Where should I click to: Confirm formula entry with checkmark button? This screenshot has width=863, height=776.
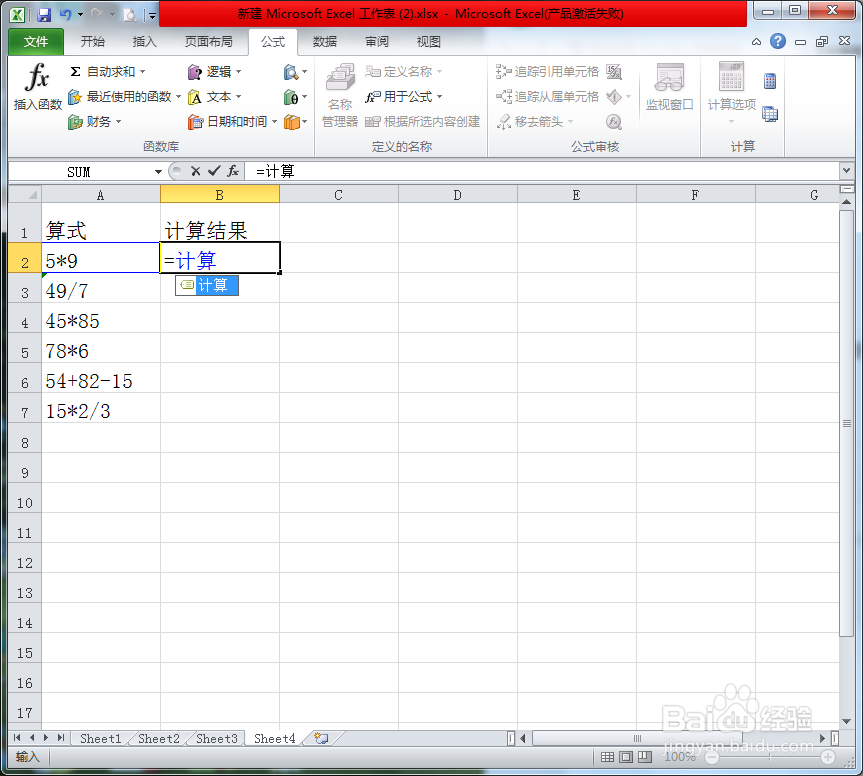pyautogui.click(x=214, y=171)
